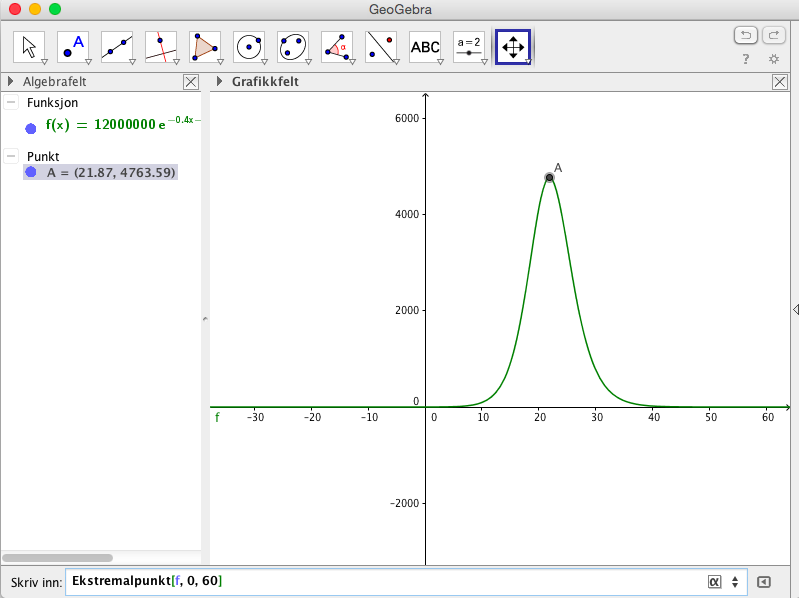Open the Polygon tool dropdown arrow

click(x=220, y=62)
